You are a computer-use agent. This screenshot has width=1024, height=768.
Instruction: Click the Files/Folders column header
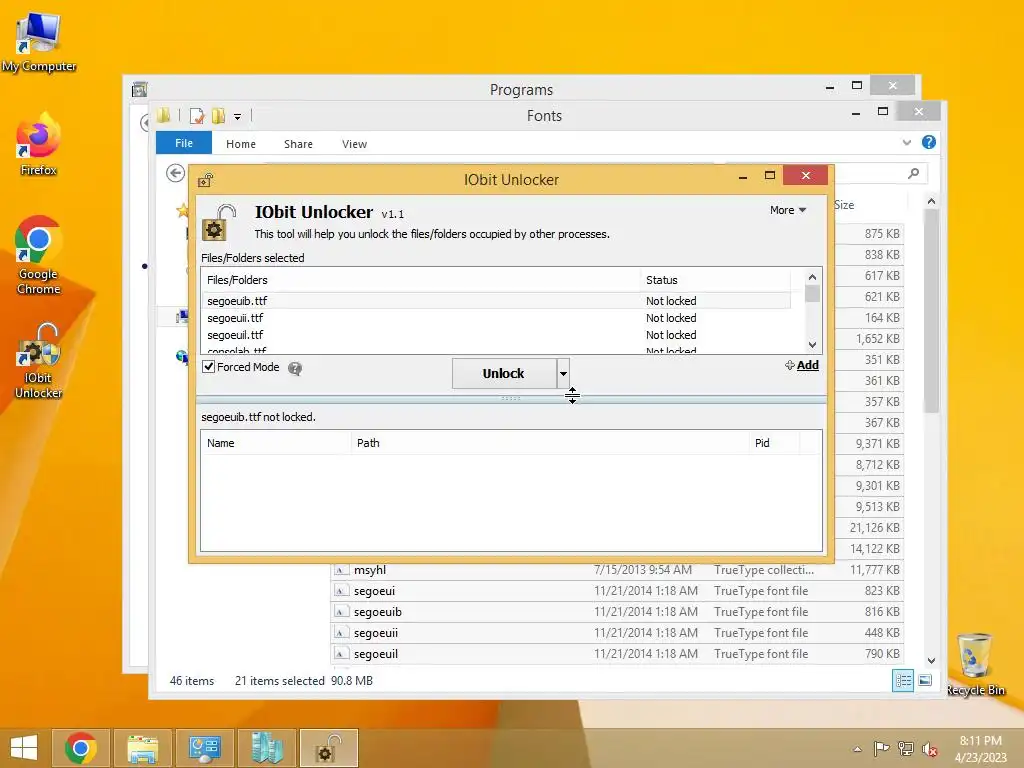pos(421,280)
